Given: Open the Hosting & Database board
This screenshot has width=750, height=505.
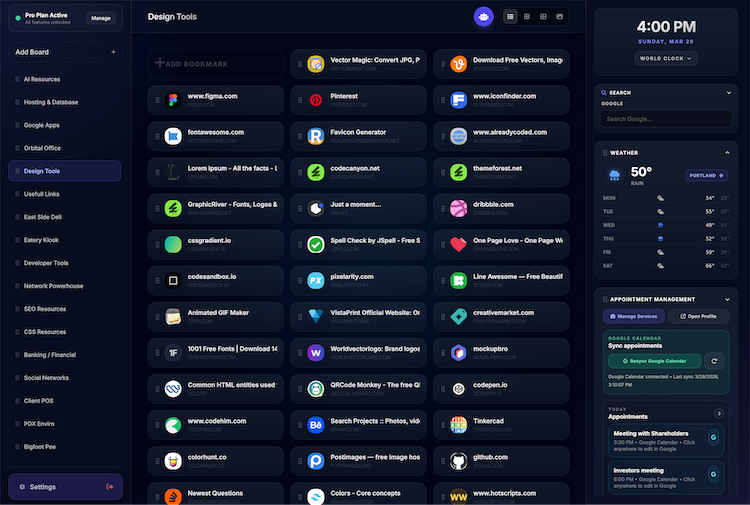Looking at the screenshot, I should click(65, 102).
